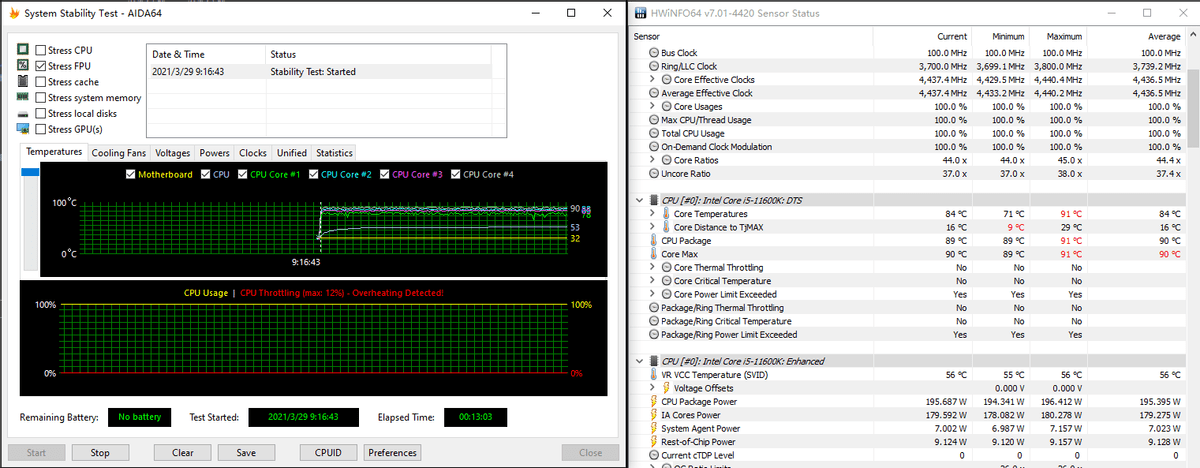
Task: Uncheck the Stress FPU checkbox
Action: pyautogui.click(x=40, y=66)
